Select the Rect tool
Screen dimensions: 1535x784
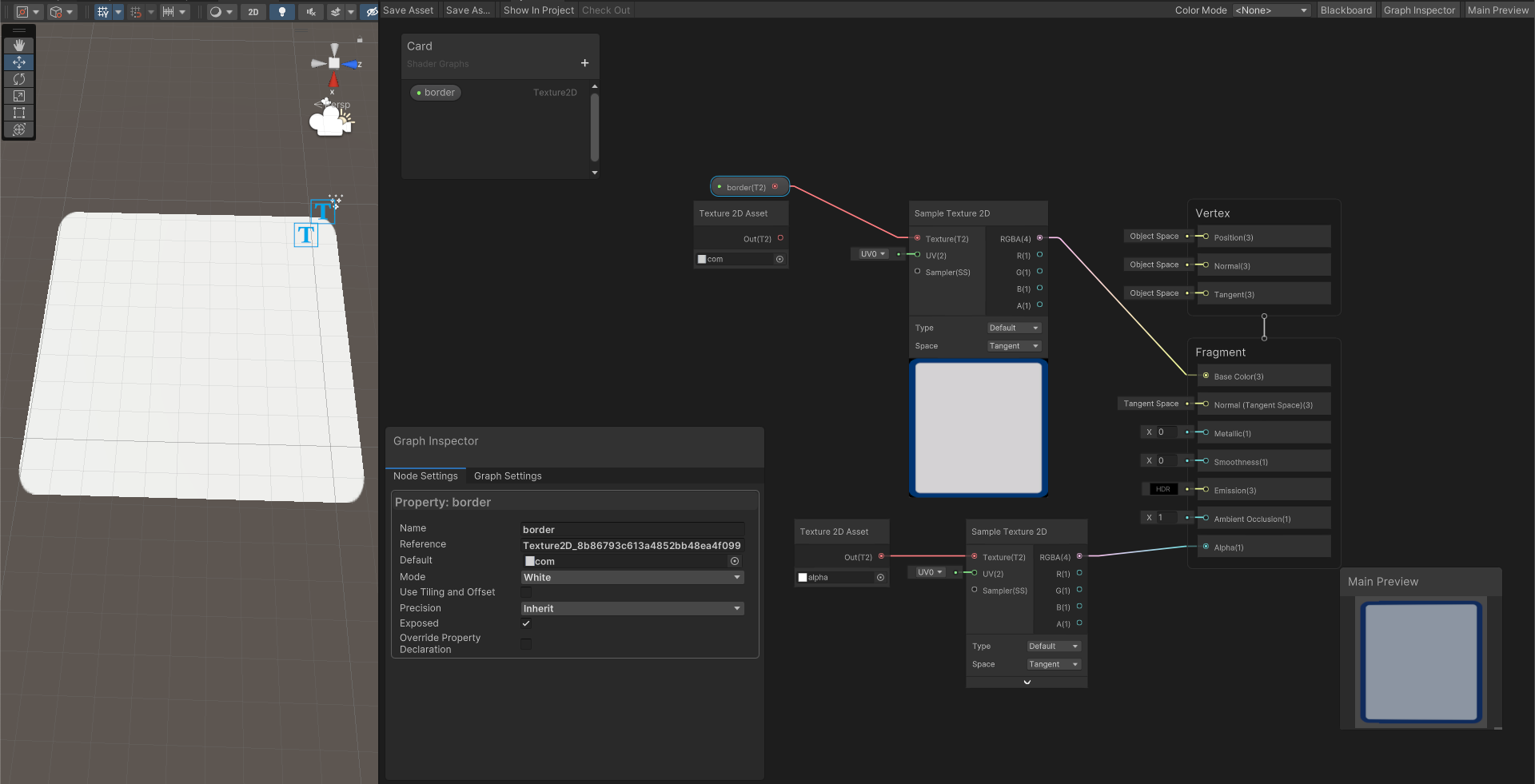[x=19, y=113]
